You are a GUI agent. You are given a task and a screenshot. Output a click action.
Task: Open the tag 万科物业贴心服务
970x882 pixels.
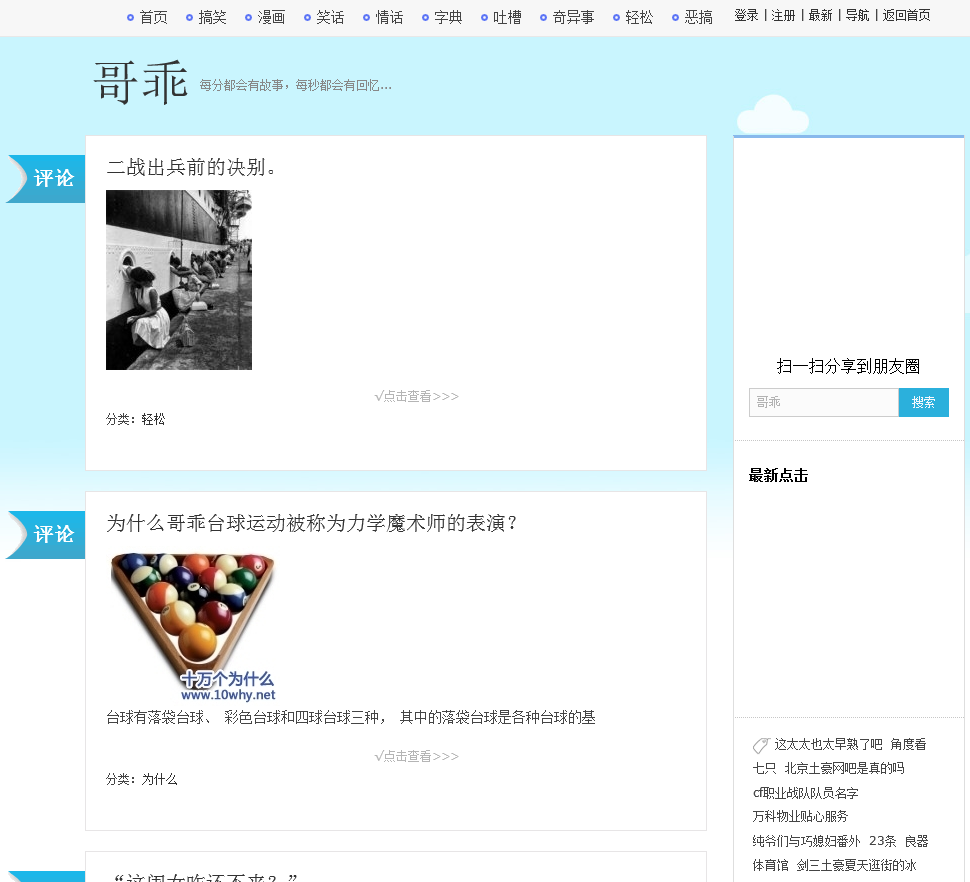tap(800, 817)
